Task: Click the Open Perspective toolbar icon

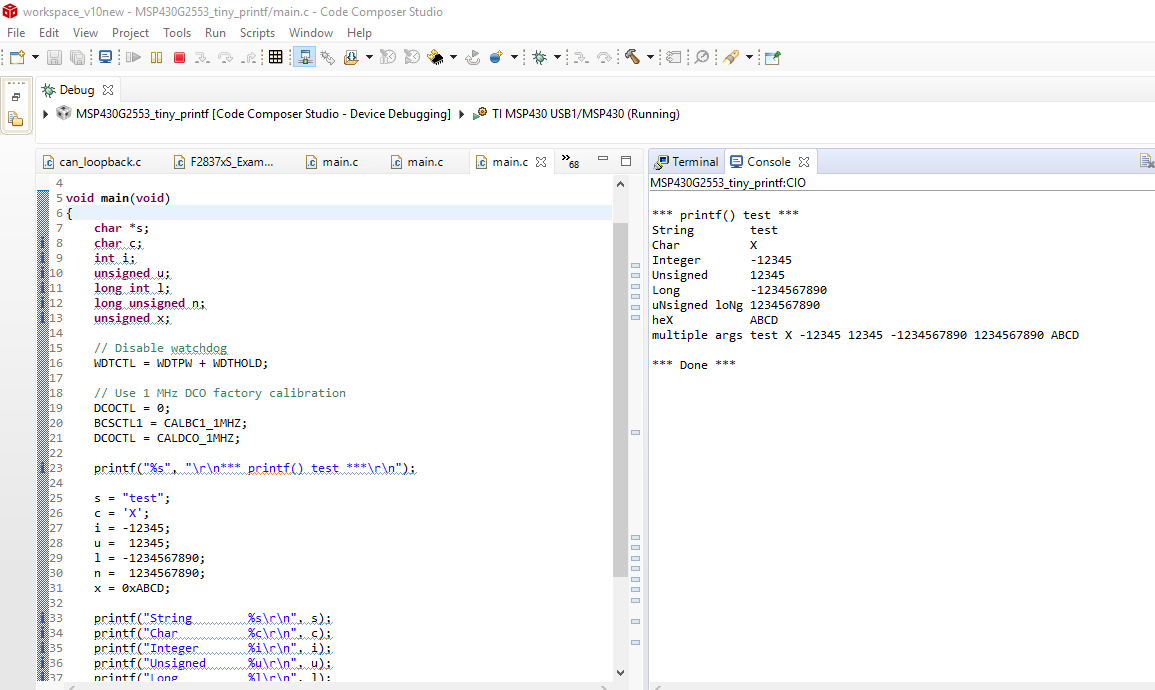Action: point(772,58)
